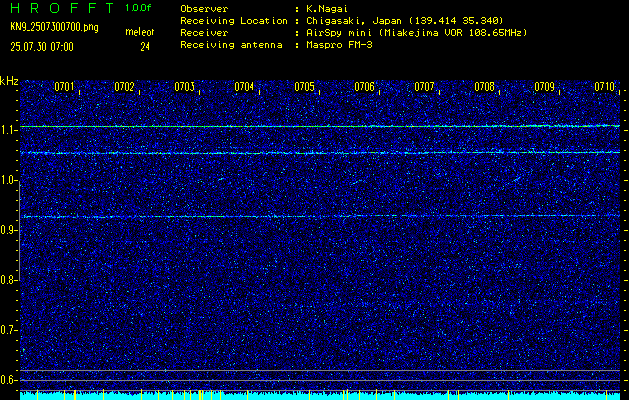The height and width of the screenshot is (400, 629).
Task: Click the 0.8 frequency axis label
Action: click(x=8, y=280)
